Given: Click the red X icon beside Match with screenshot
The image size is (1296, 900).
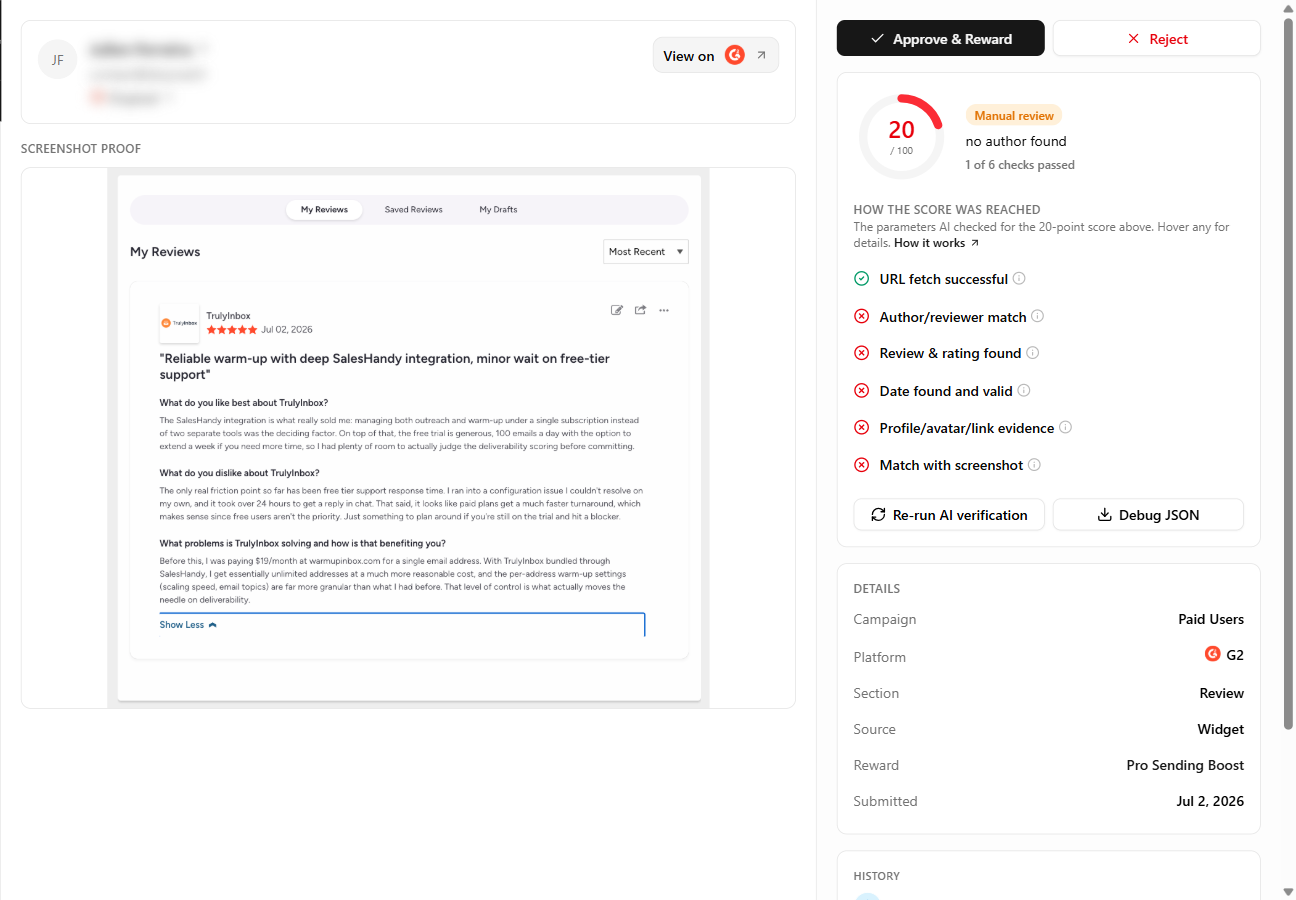Looking at the screenshot, I should 861,465.
